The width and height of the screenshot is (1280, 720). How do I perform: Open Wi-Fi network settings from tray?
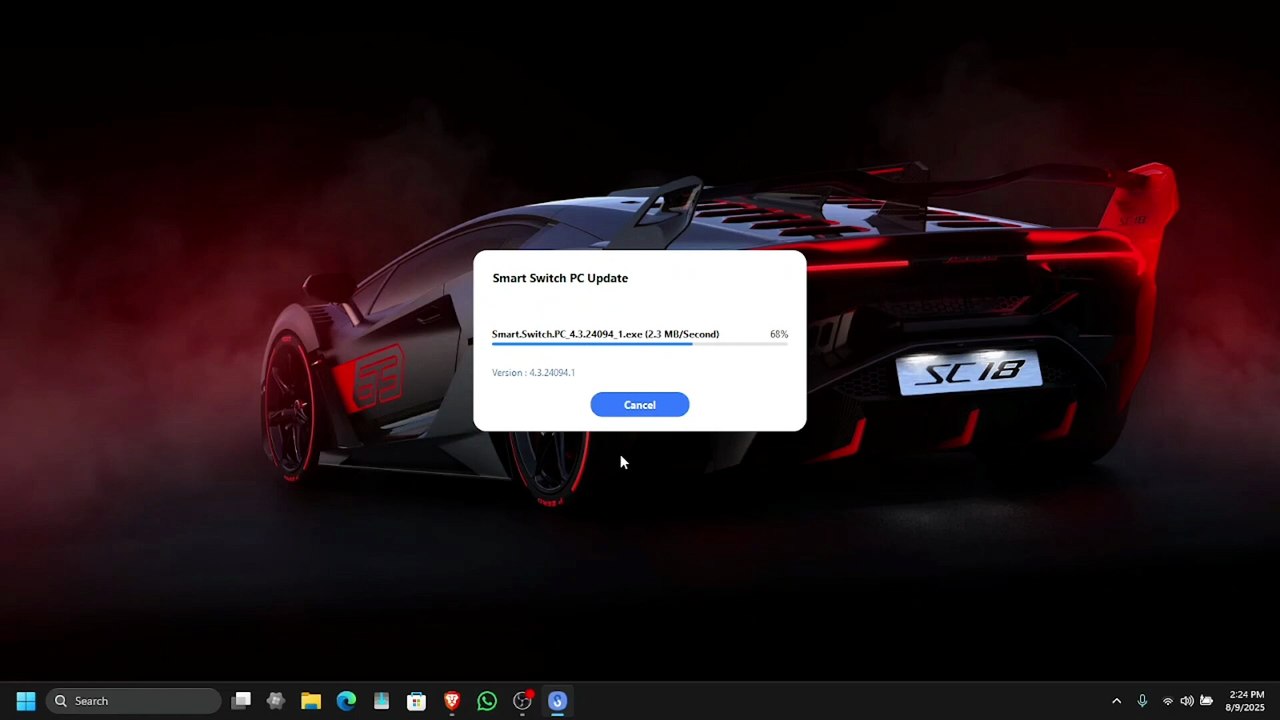(1167, 701)
